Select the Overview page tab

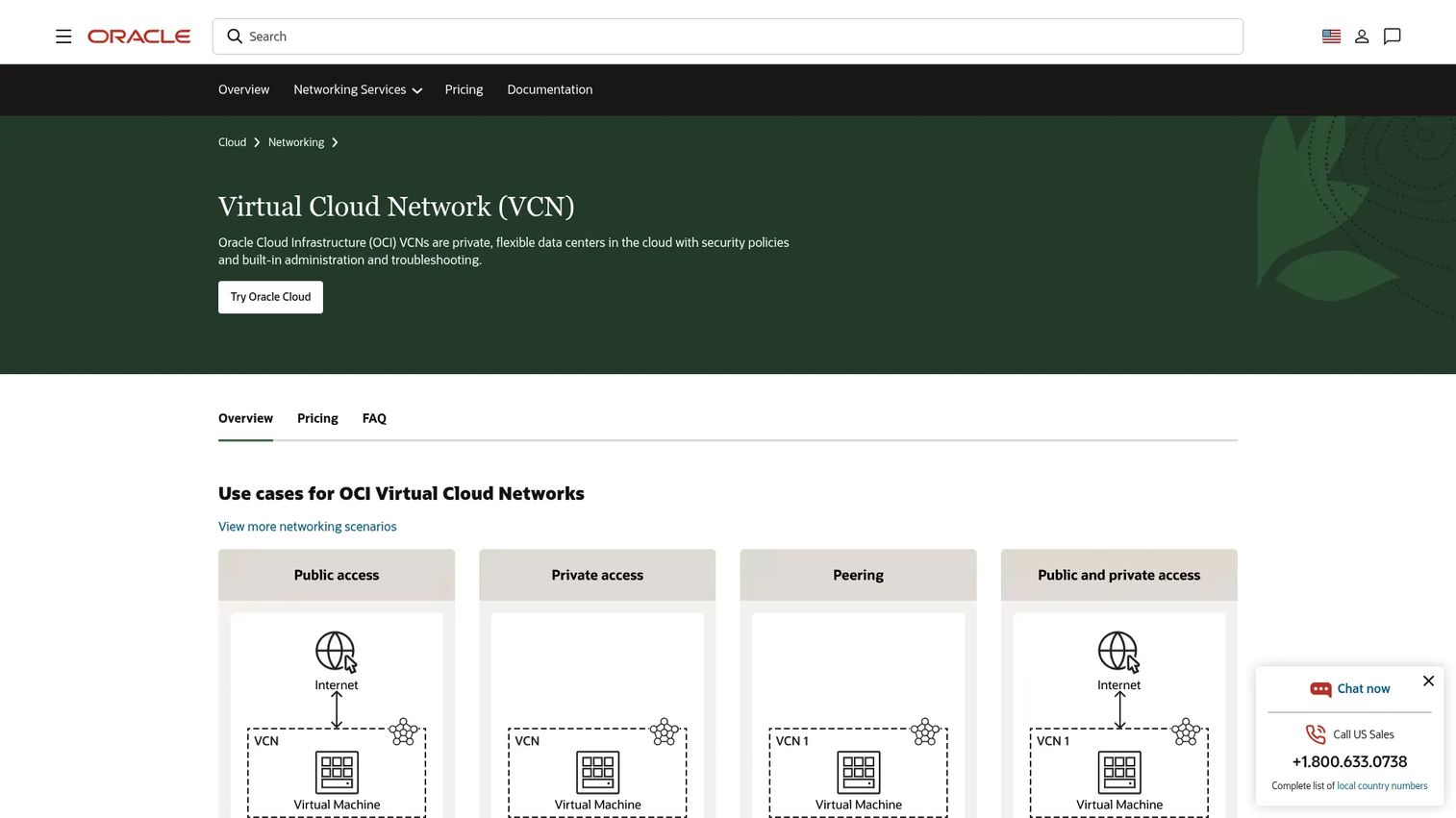(245, 418)
